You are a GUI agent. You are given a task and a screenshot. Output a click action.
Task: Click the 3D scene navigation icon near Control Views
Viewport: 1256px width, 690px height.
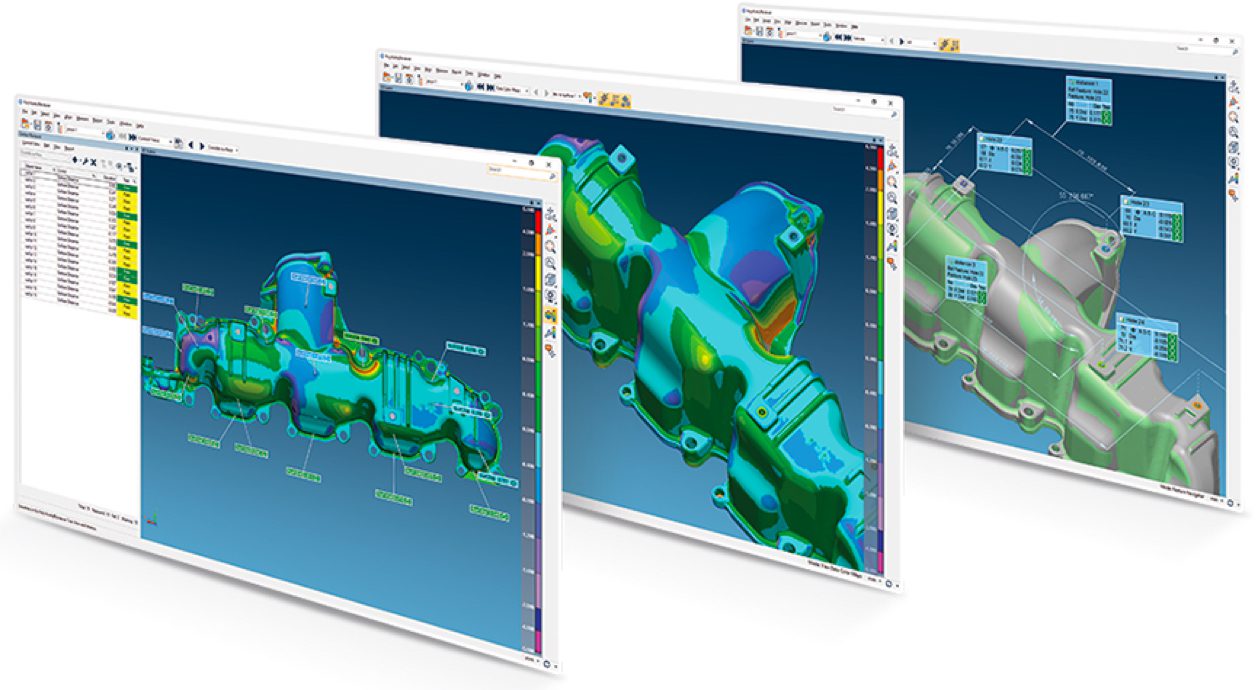coord(111,136)
